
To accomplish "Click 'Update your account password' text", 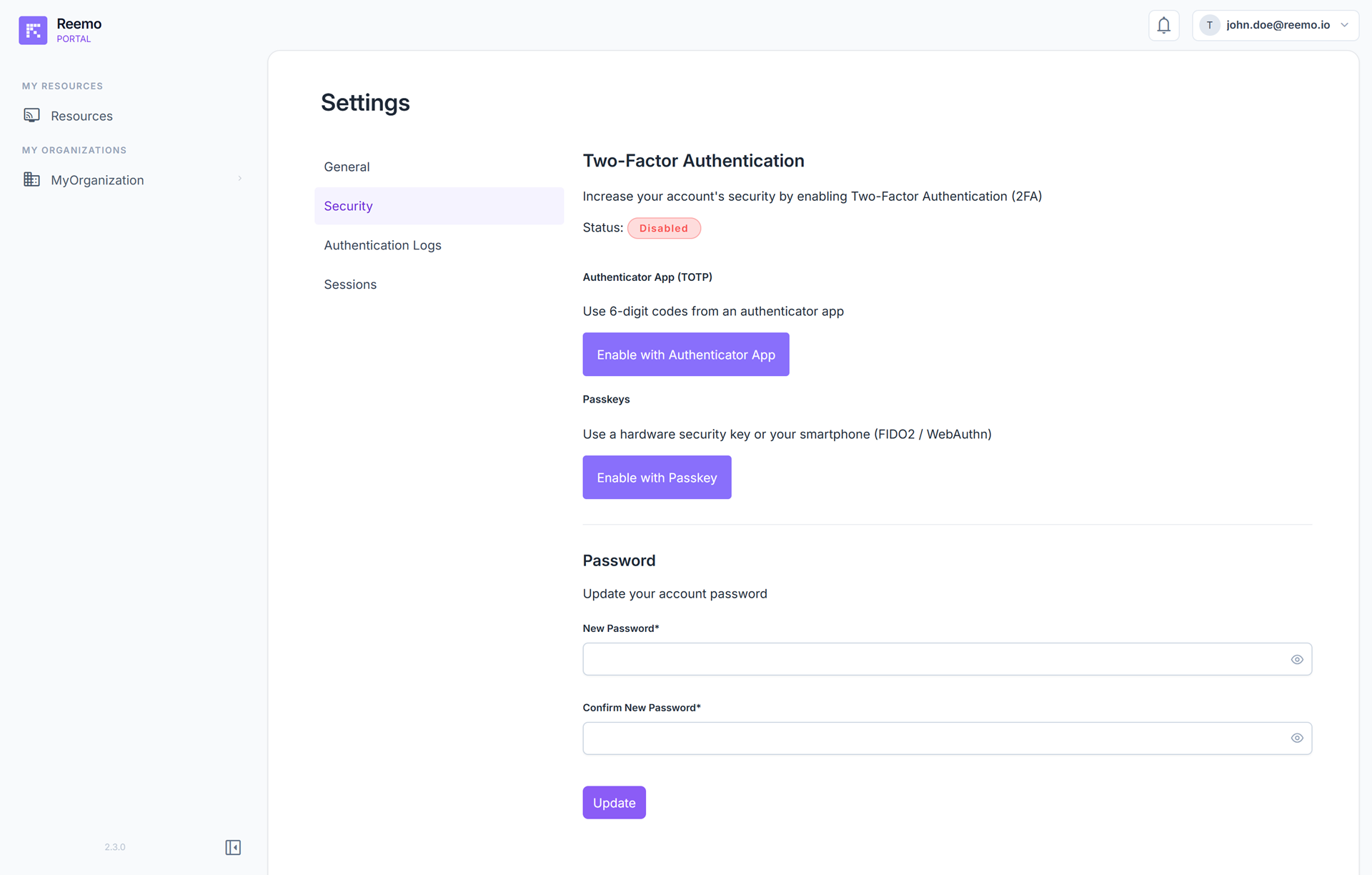I will (675, 594).
